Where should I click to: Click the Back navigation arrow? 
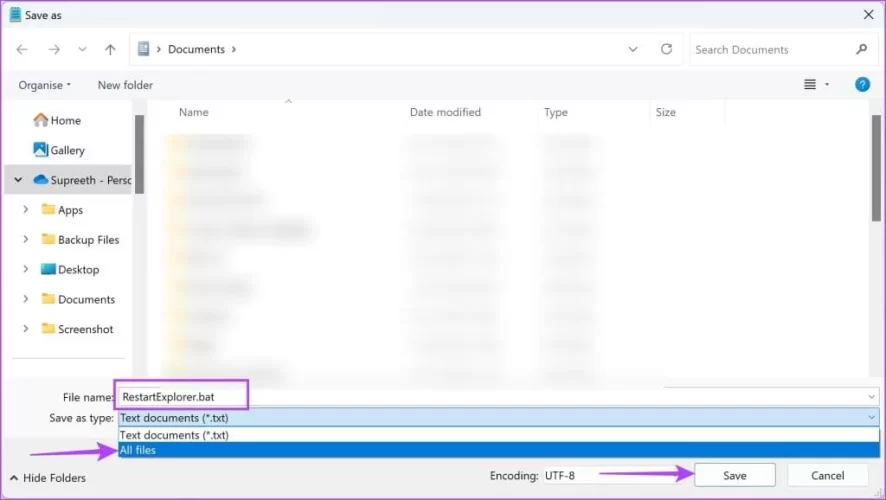23,49
